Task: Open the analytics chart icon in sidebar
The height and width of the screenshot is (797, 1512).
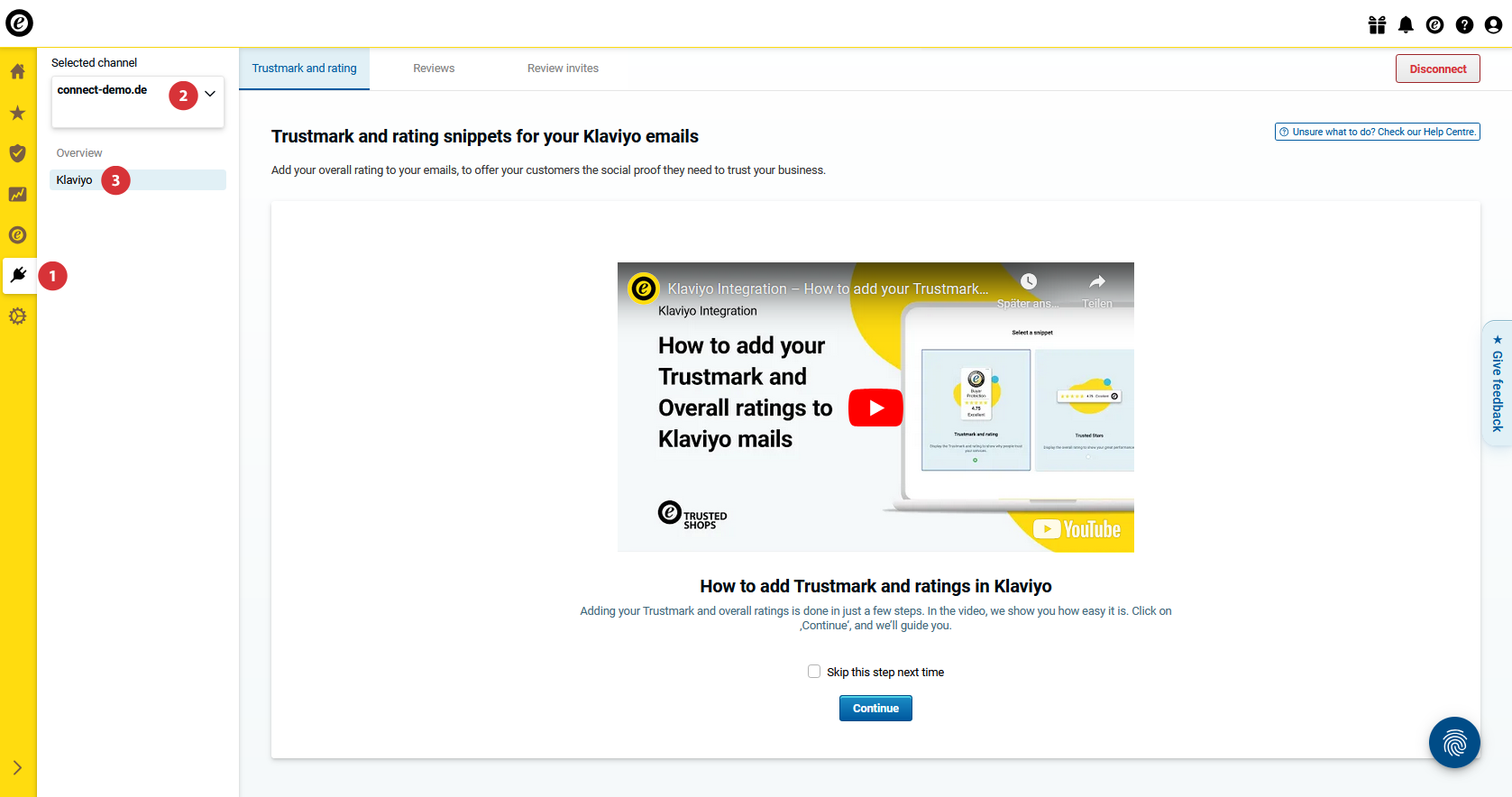Action: pyautogui.click(x=18, y=194)
